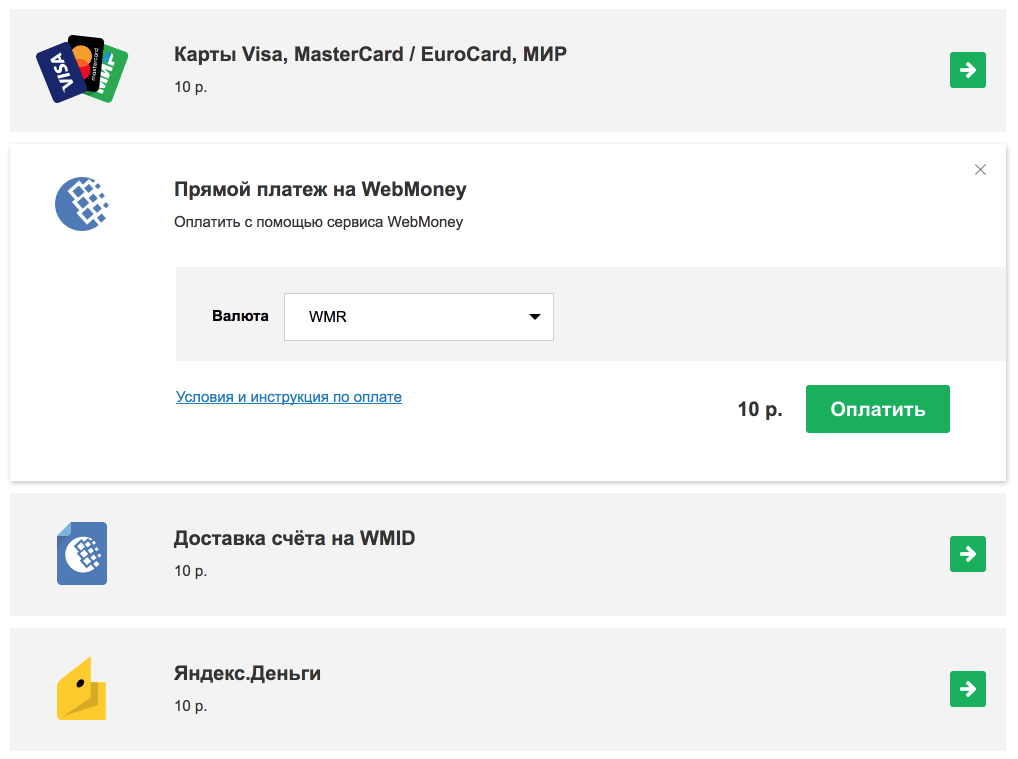Click the green Оплатить button

pos(878,409)
